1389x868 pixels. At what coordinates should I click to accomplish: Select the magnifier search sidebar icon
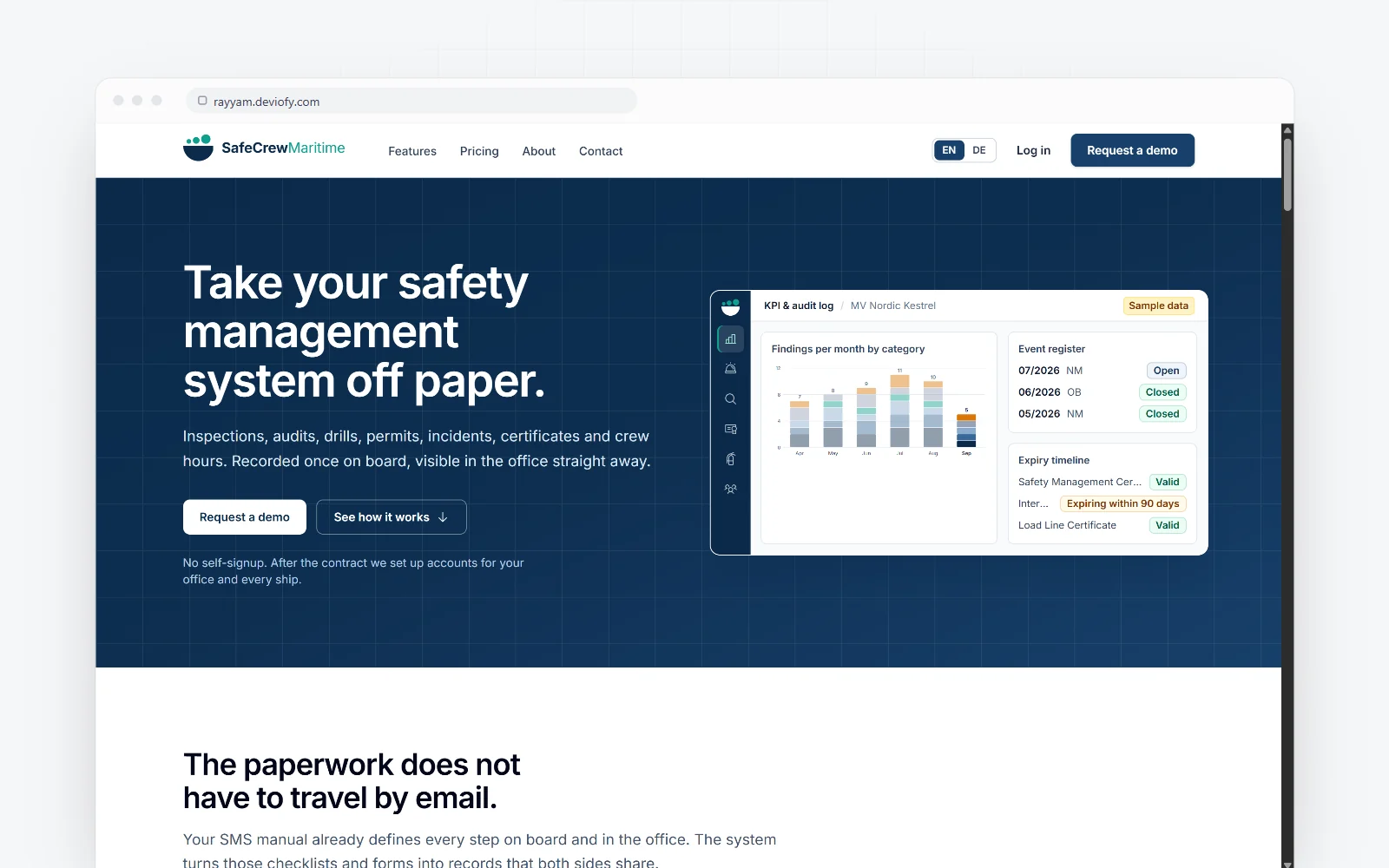(731, 399)
